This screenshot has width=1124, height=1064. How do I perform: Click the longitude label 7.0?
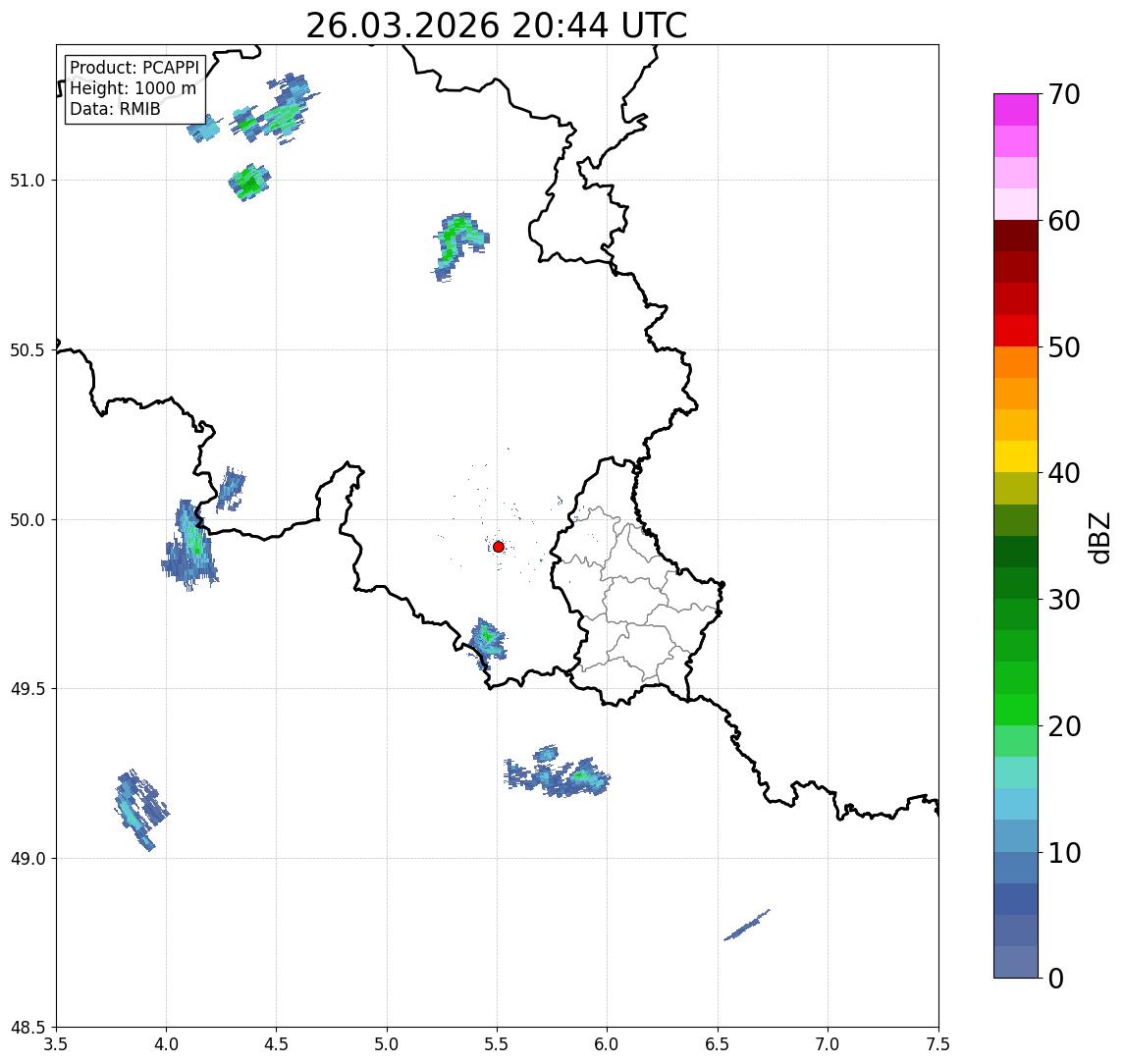point(828,1044)
